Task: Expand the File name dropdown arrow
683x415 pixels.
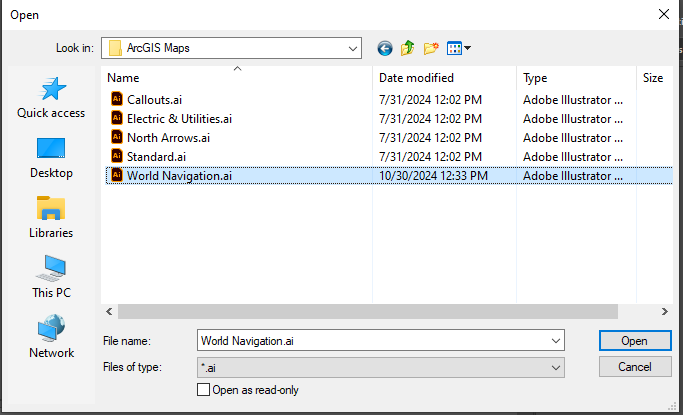Action: coord(555,341)
